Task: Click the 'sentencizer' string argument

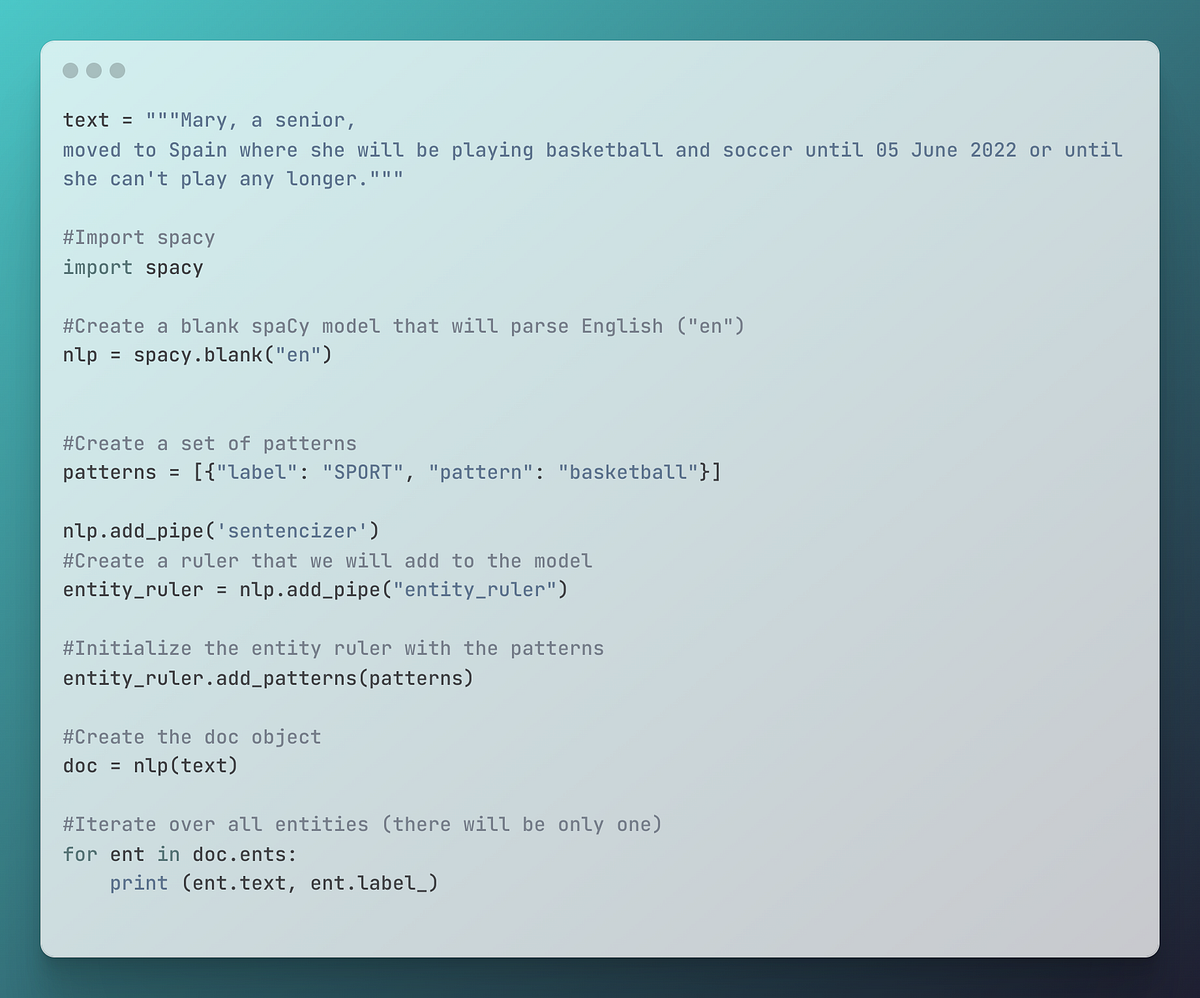Action: coord(298,531)
